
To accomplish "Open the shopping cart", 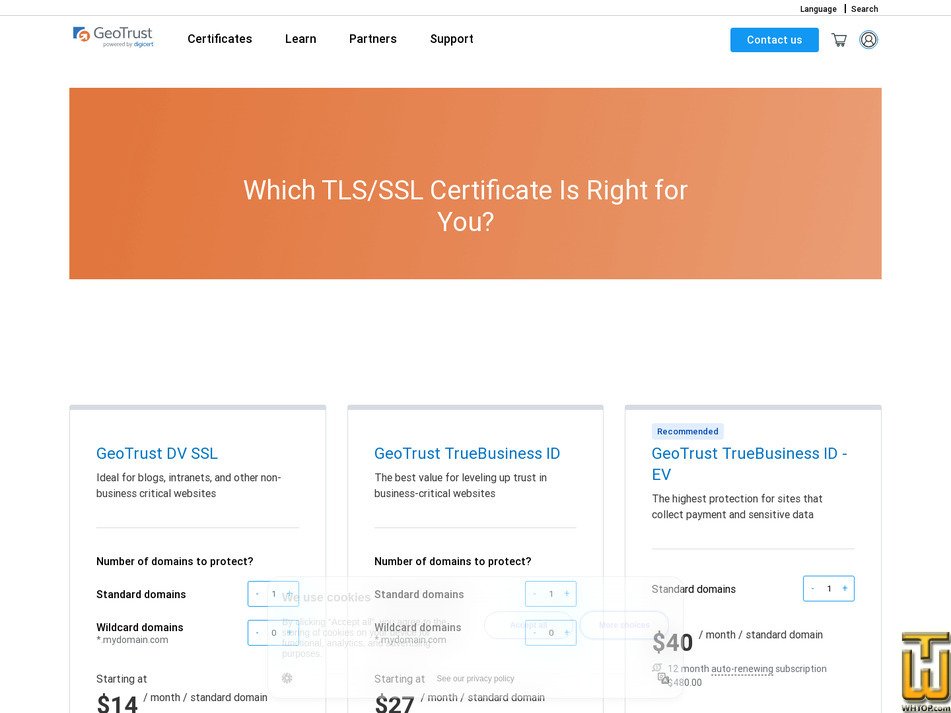I will (839, 40).
